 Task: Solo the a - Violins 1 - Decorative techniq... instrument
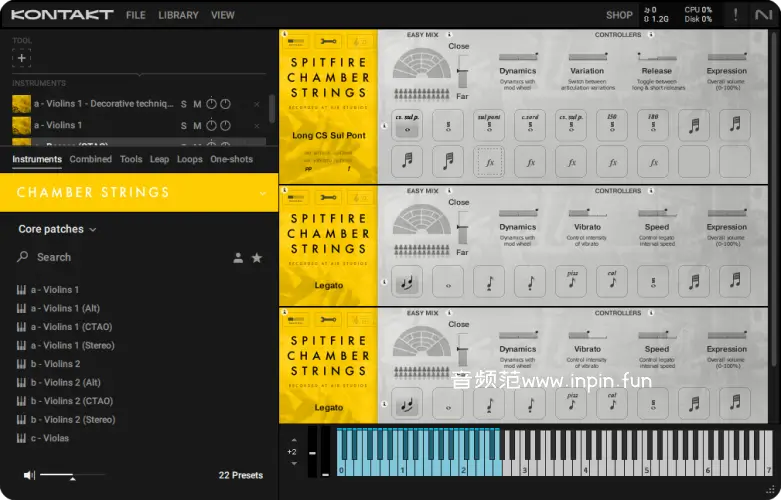coord(184,104)
